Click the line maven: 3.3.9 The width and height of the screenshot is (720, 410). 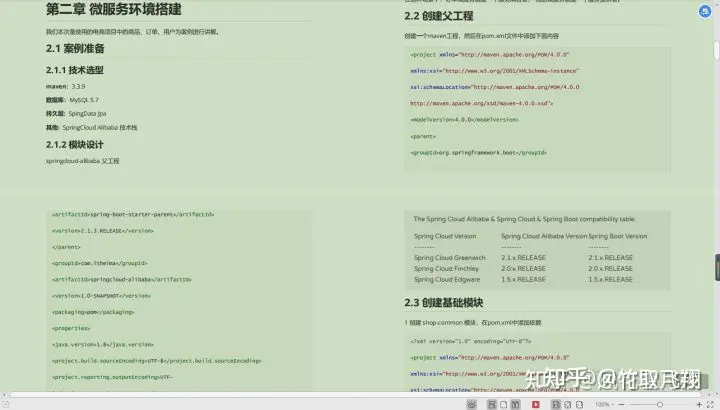[x=65, y=86]
